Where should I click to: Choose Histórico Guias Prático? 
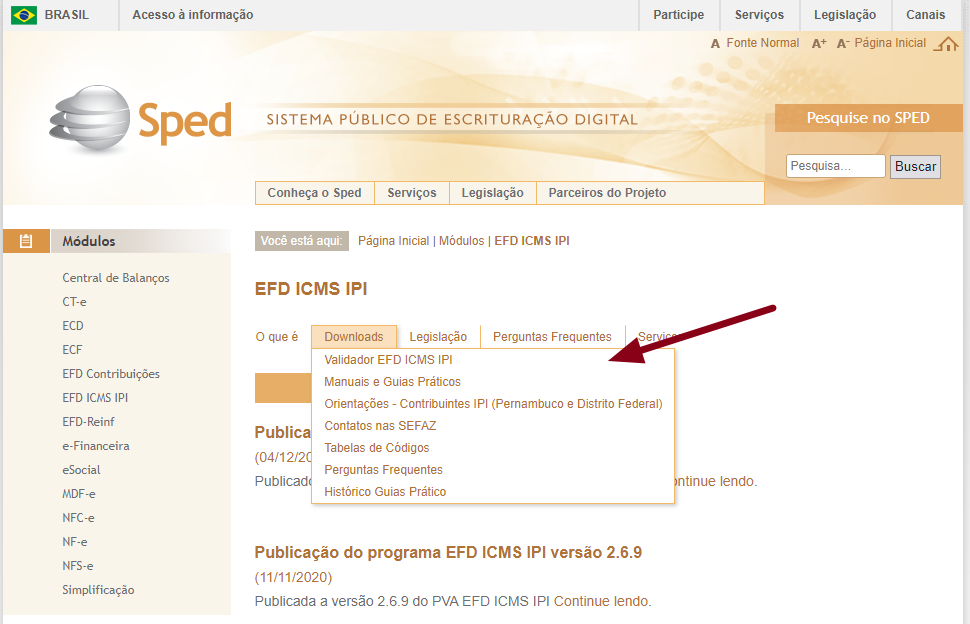point(385,492)
